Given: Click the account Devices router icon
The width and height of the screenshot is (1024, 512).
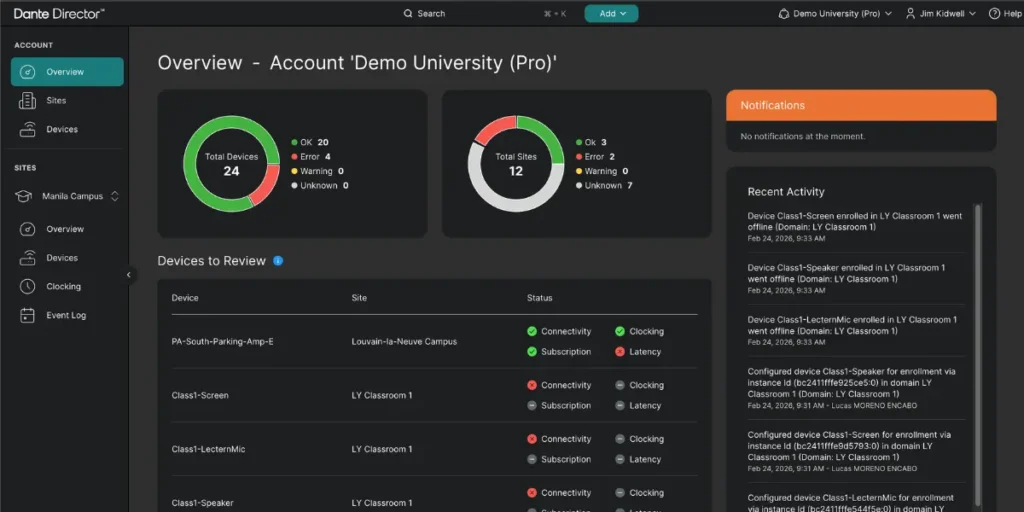Looking at the screenshot, I should (28, 130).
